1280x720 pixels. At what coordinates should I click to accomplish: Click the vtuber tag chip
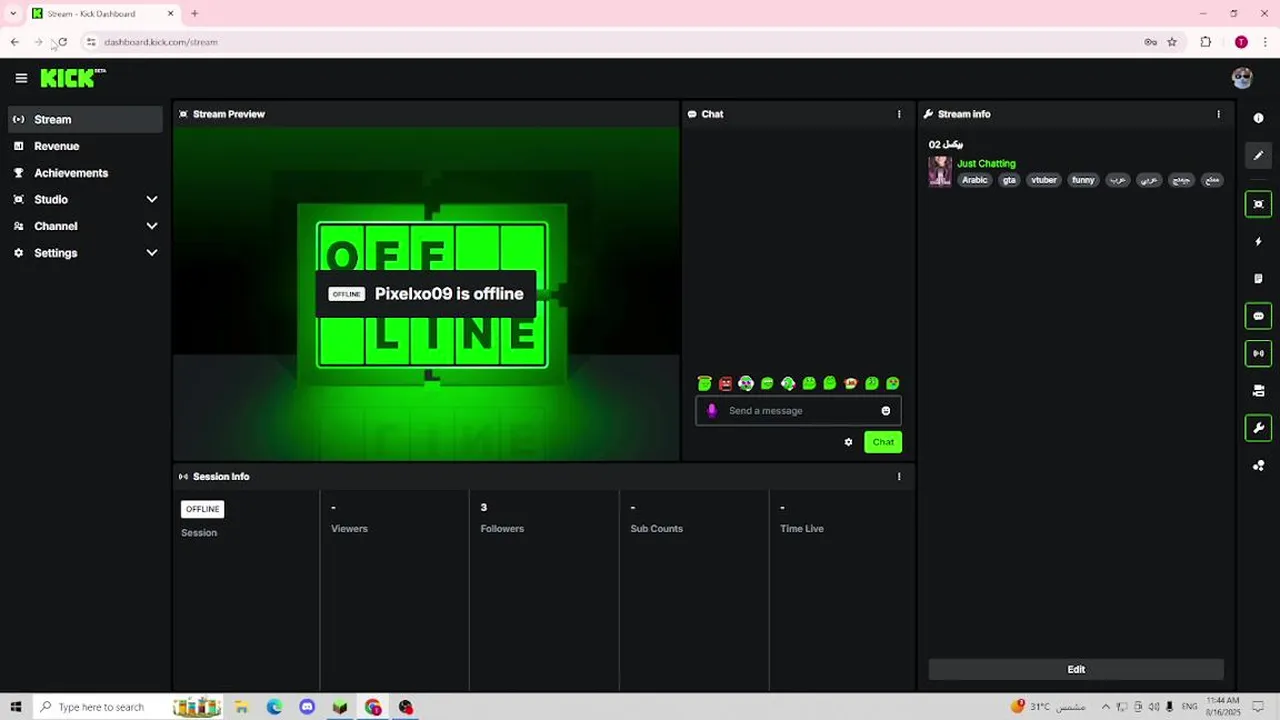pos(1044,180)
